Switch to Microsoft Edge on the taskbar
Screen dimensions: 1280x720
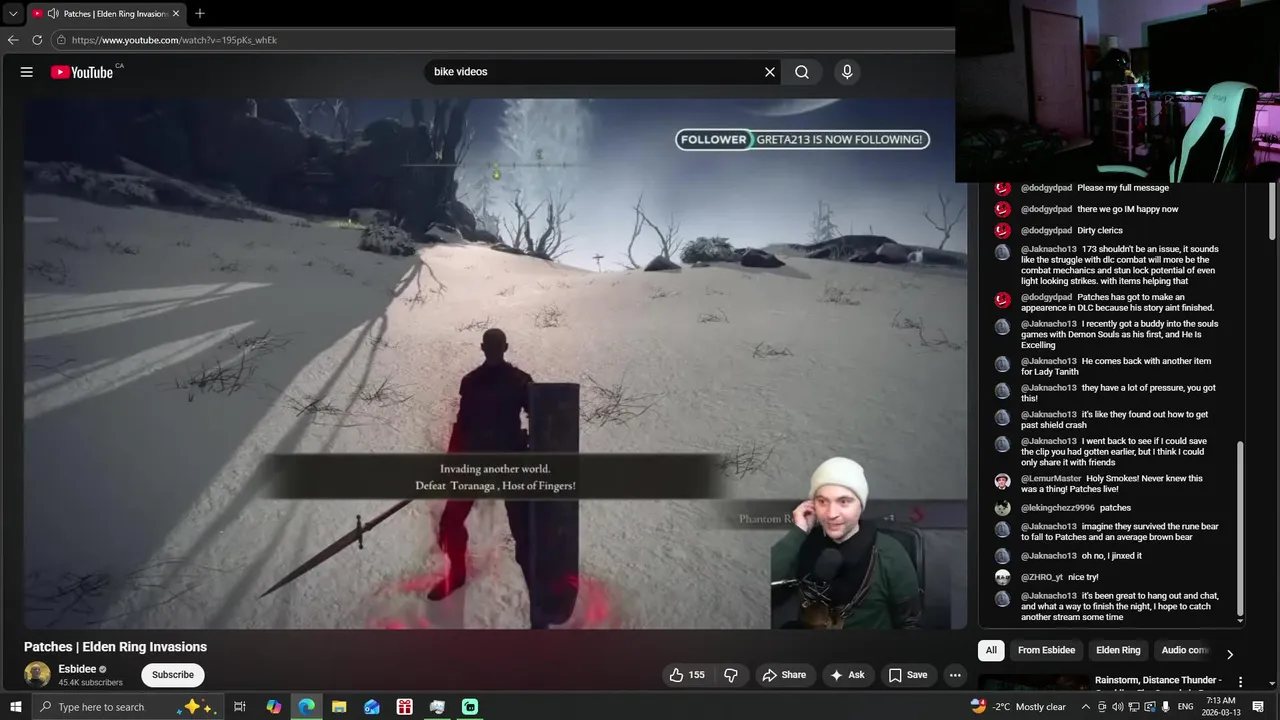click(306, 707)
